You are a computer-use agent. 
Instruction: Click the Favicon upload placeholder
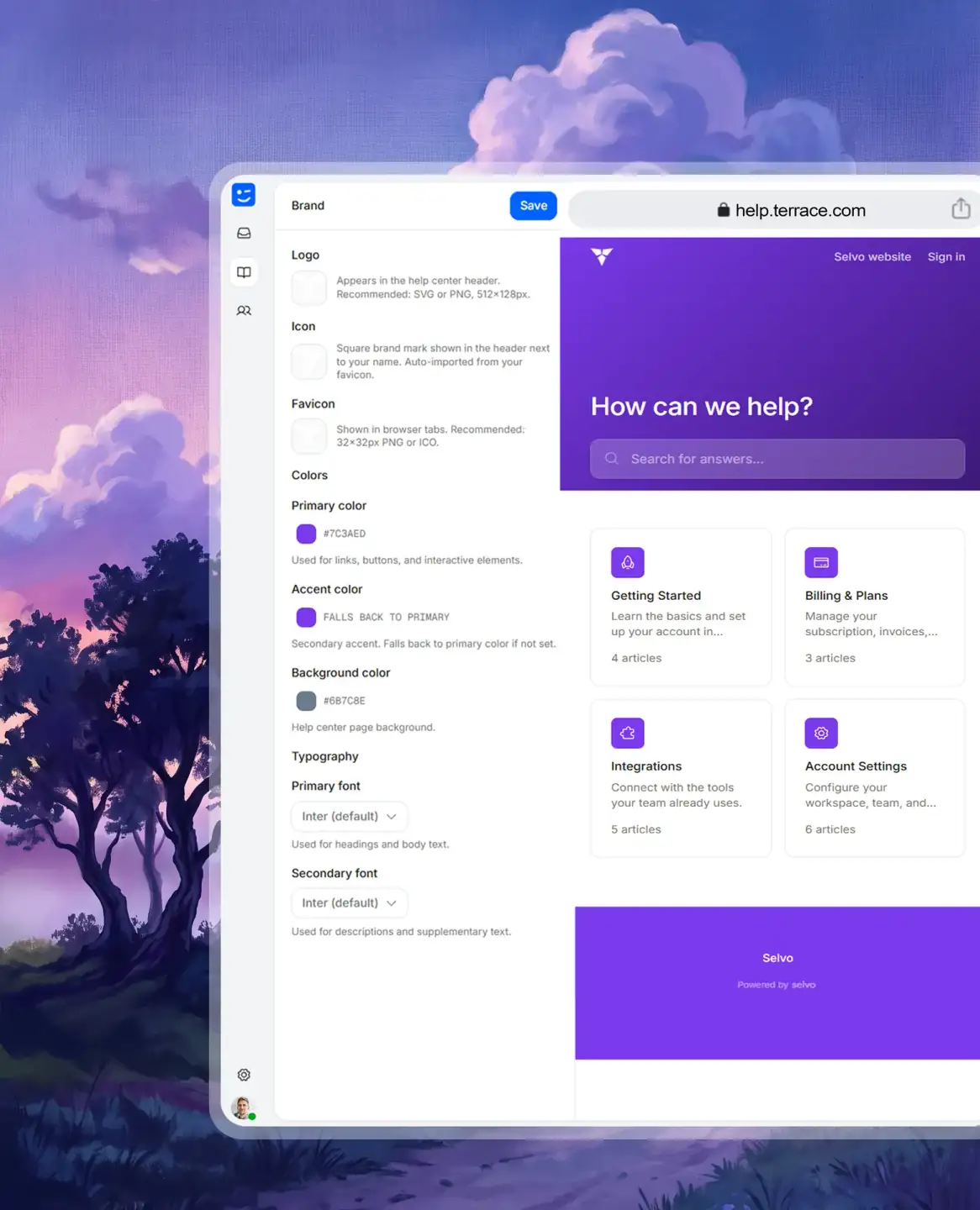(x=308, y=436)
